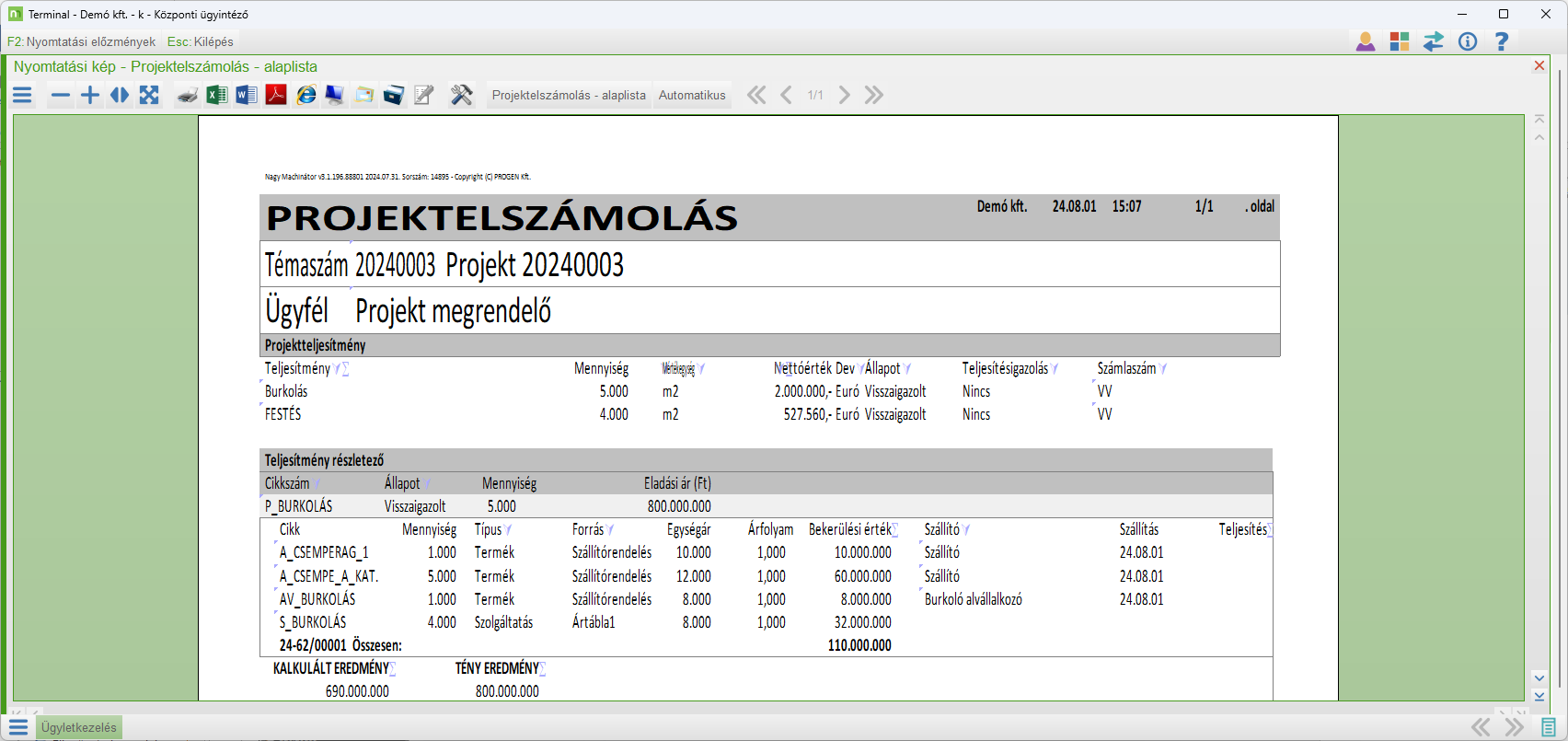This screenshot has height=741, width=1568.
Task: Close the print preview with red X
Action: pos(1539,65)
